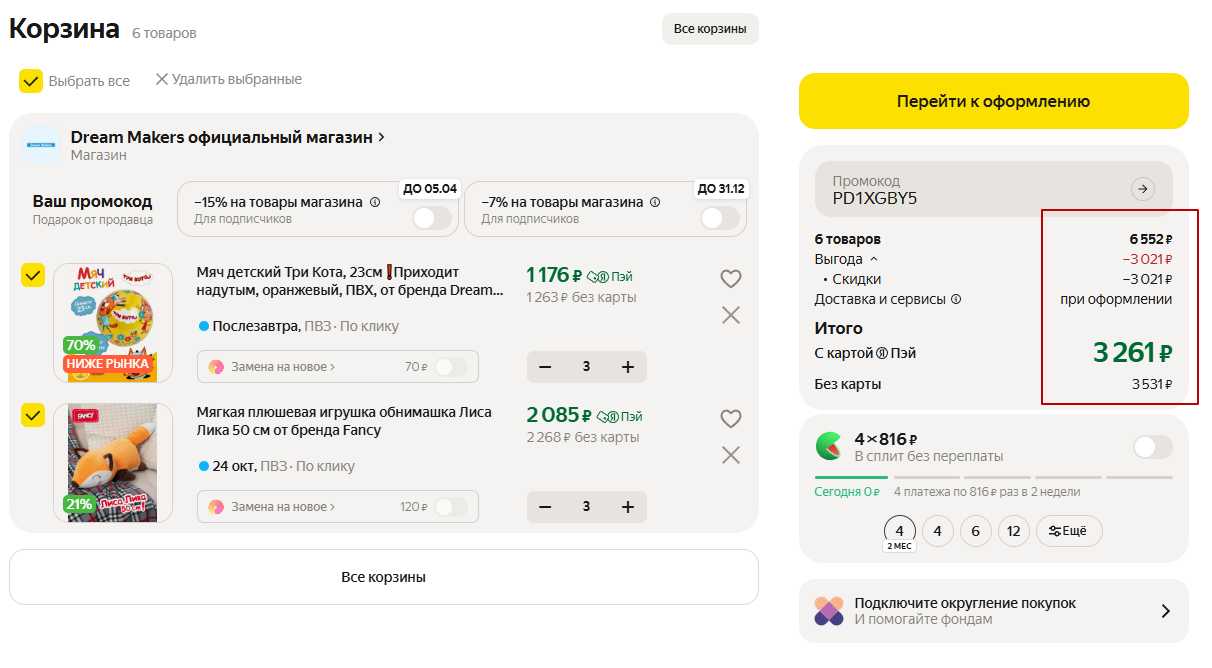Decrease quantity of Лиса Лика plush toy
This screenshot has width=1212, height=668.
(545, 507)
